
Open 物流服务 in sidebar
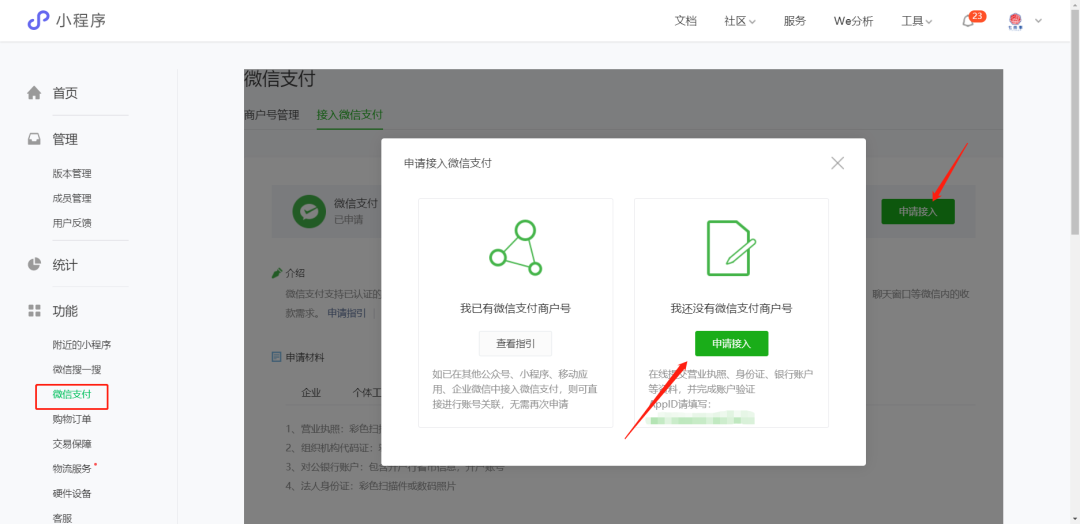(x=72, y=468)
